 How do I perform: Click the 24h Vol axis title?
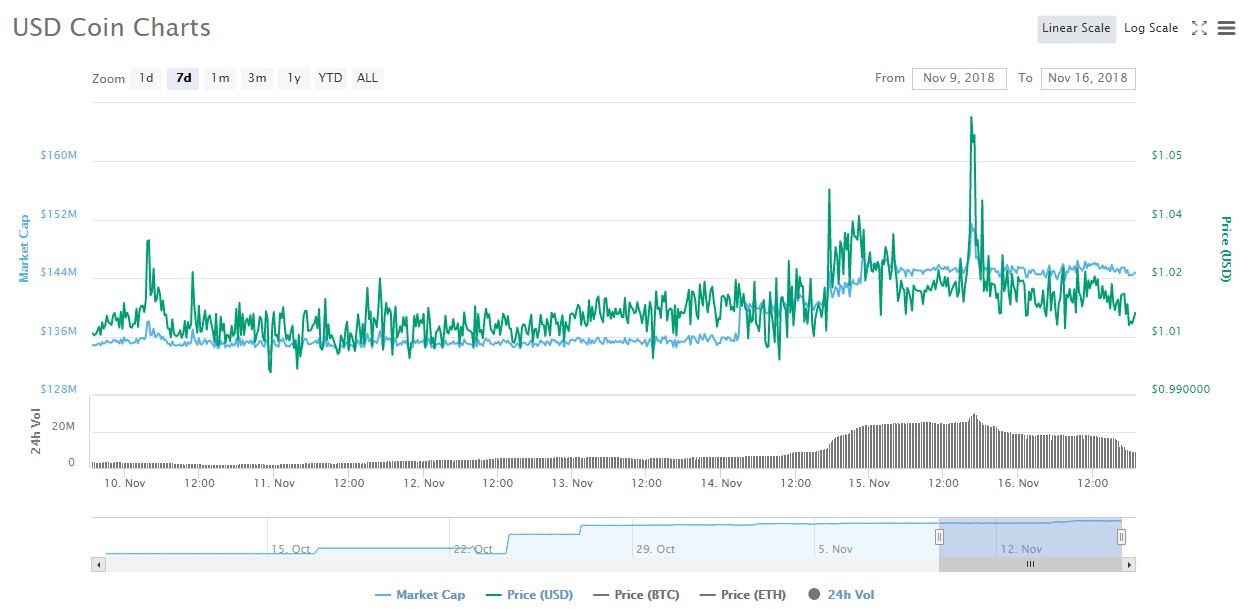pos(36,431)
